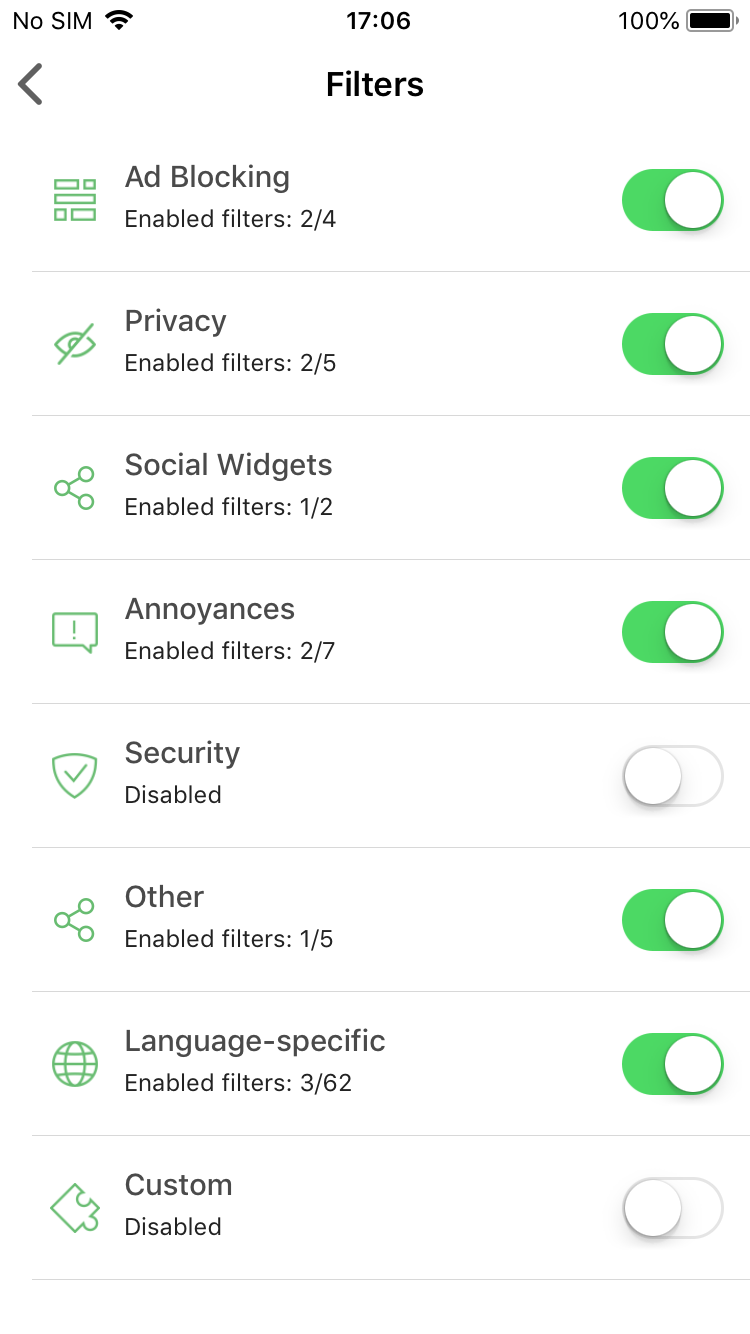Enable the Security filters switch
Image resolution: width=750 pixels, height=1334 pixels.
tap(672, 776)
